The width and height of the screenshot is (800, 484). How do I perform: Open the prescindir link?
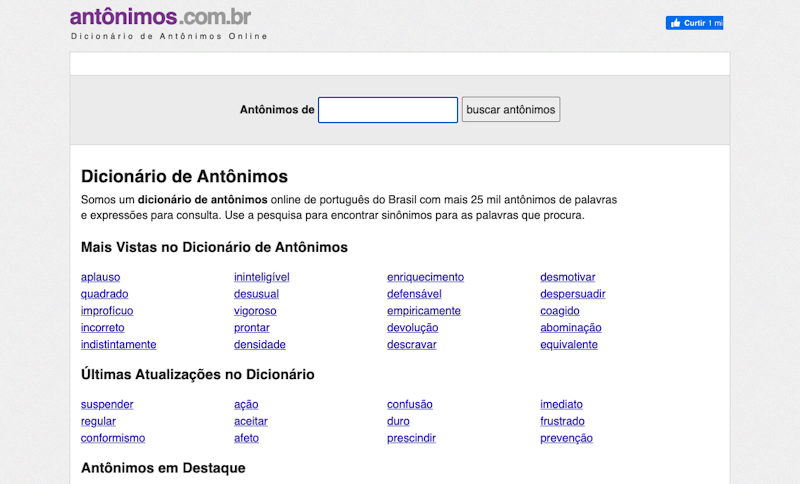(x=412, y=438)
